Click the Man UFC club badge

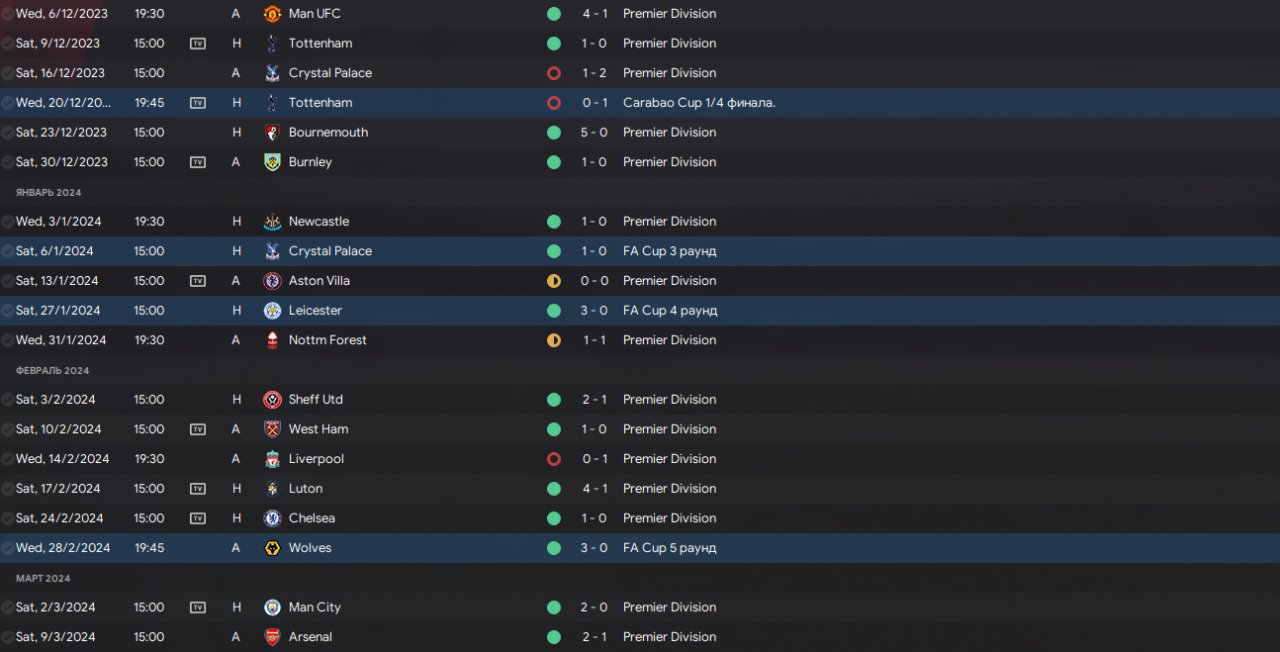[272, 14]
